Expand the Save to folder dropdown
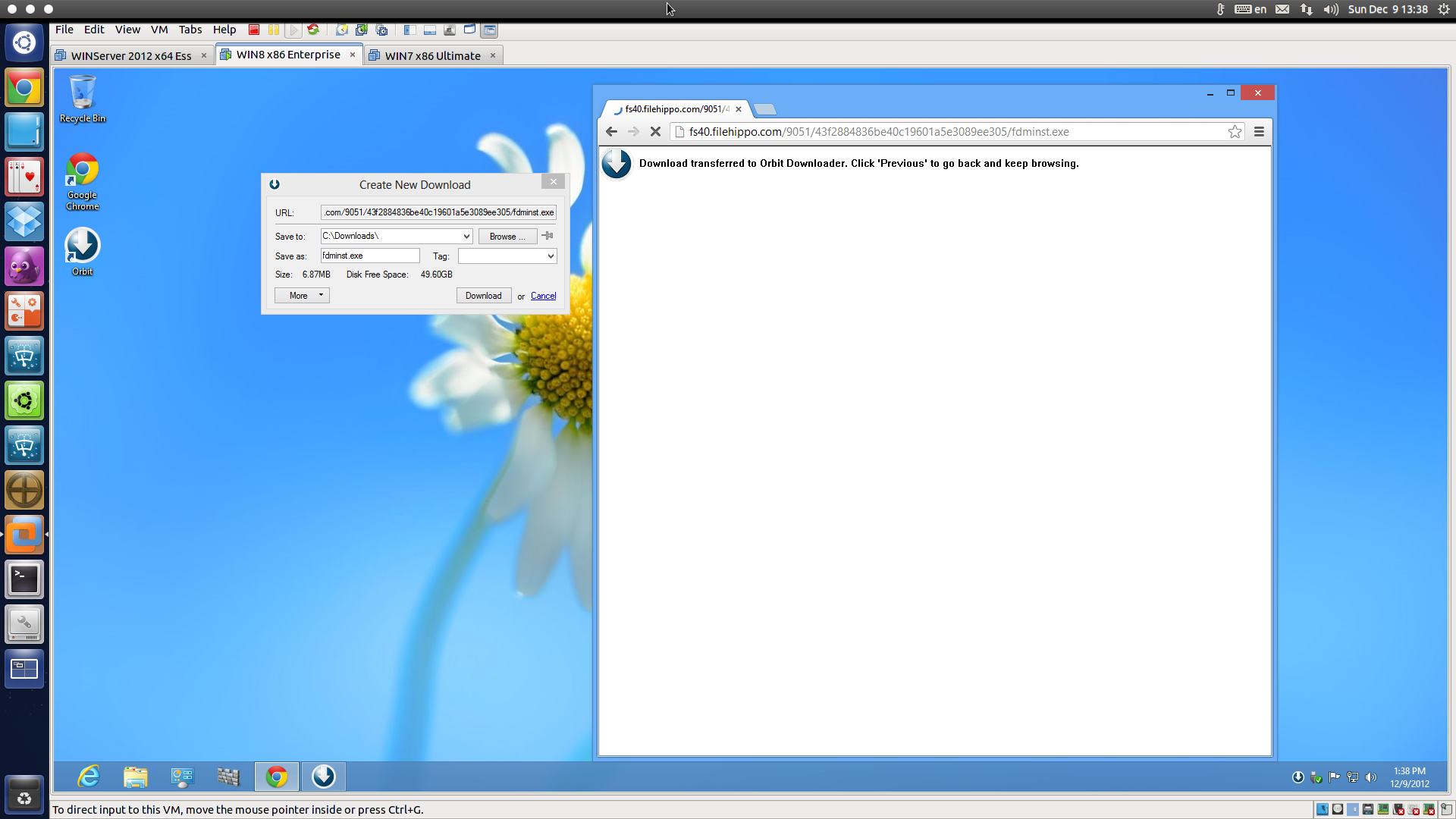This screenshot has width=1456, height=819. [466, 236]
